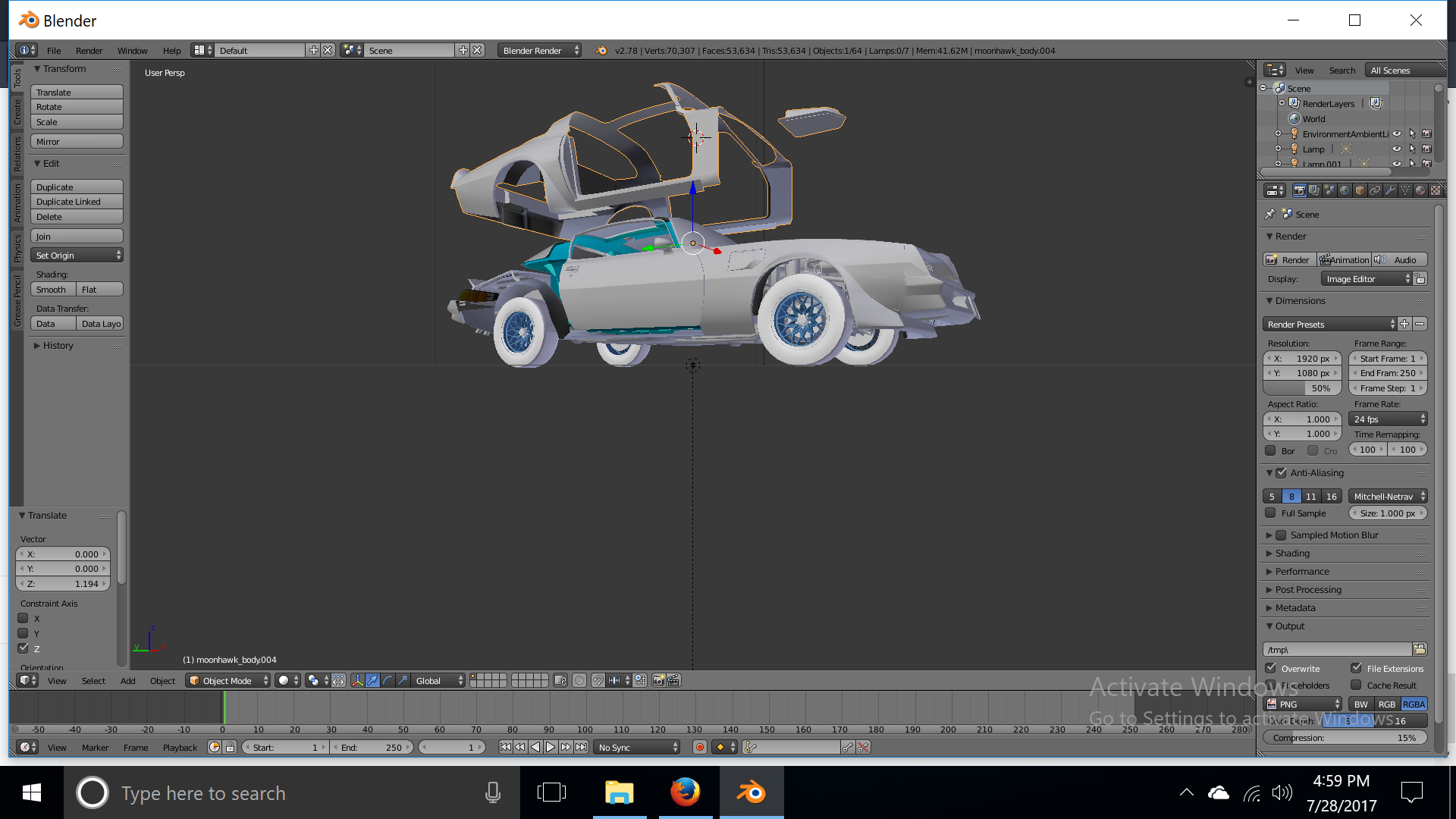This screenshot has height=819, width=1456.
Task: Expand the History panel
Action: tap(58, 345)
